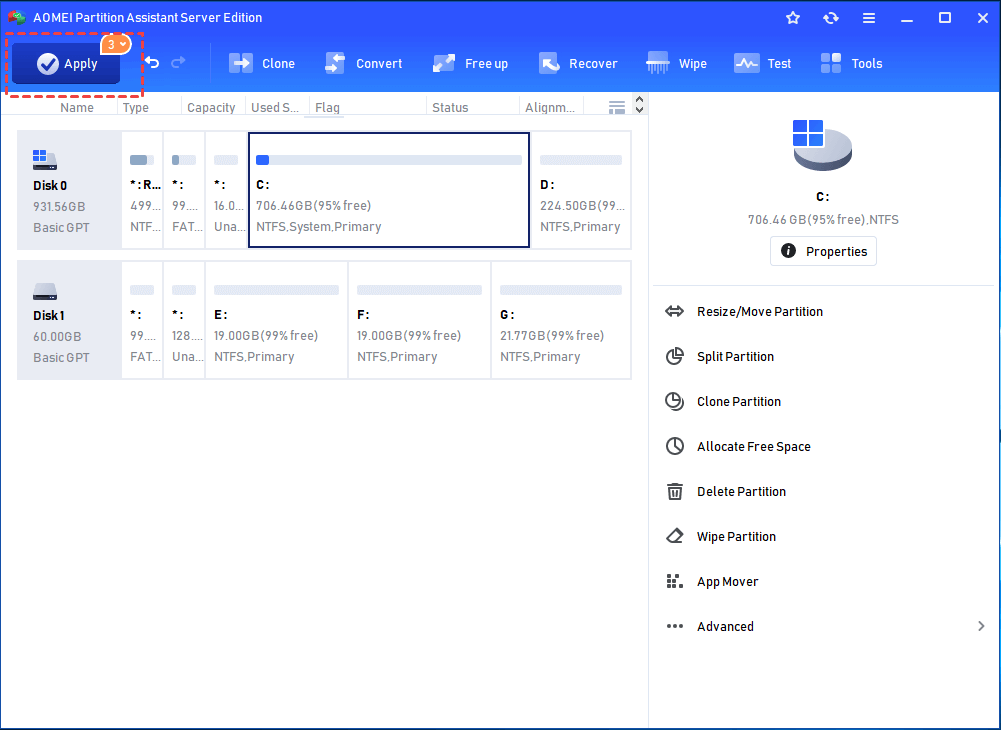Select the F: 19.00GB partition

(419, 320)
